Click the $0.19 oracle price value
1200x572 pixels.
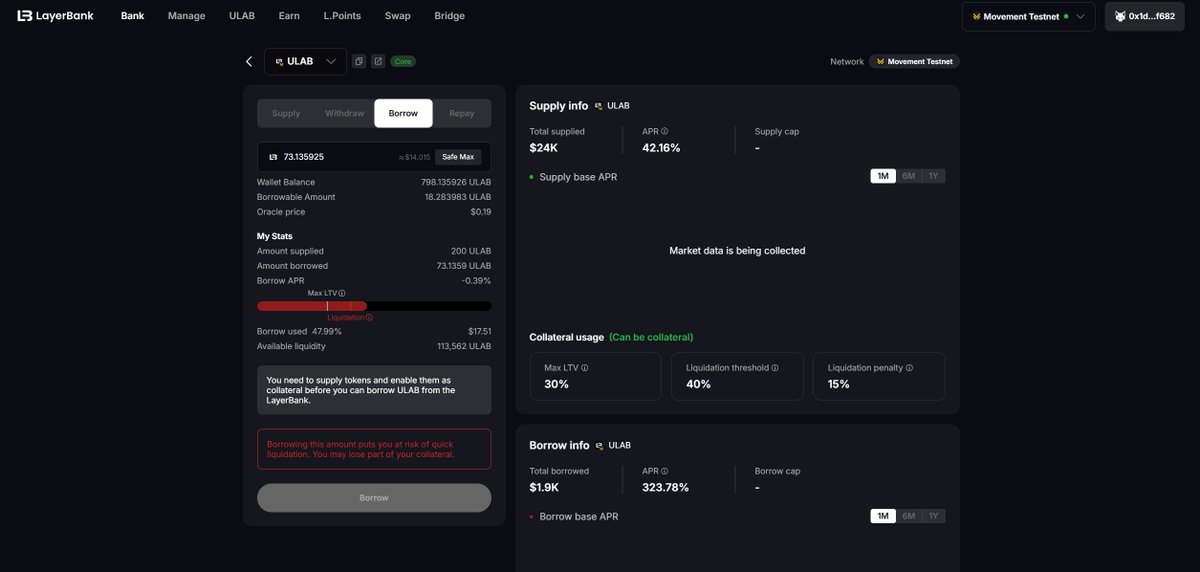click(480, 212)
